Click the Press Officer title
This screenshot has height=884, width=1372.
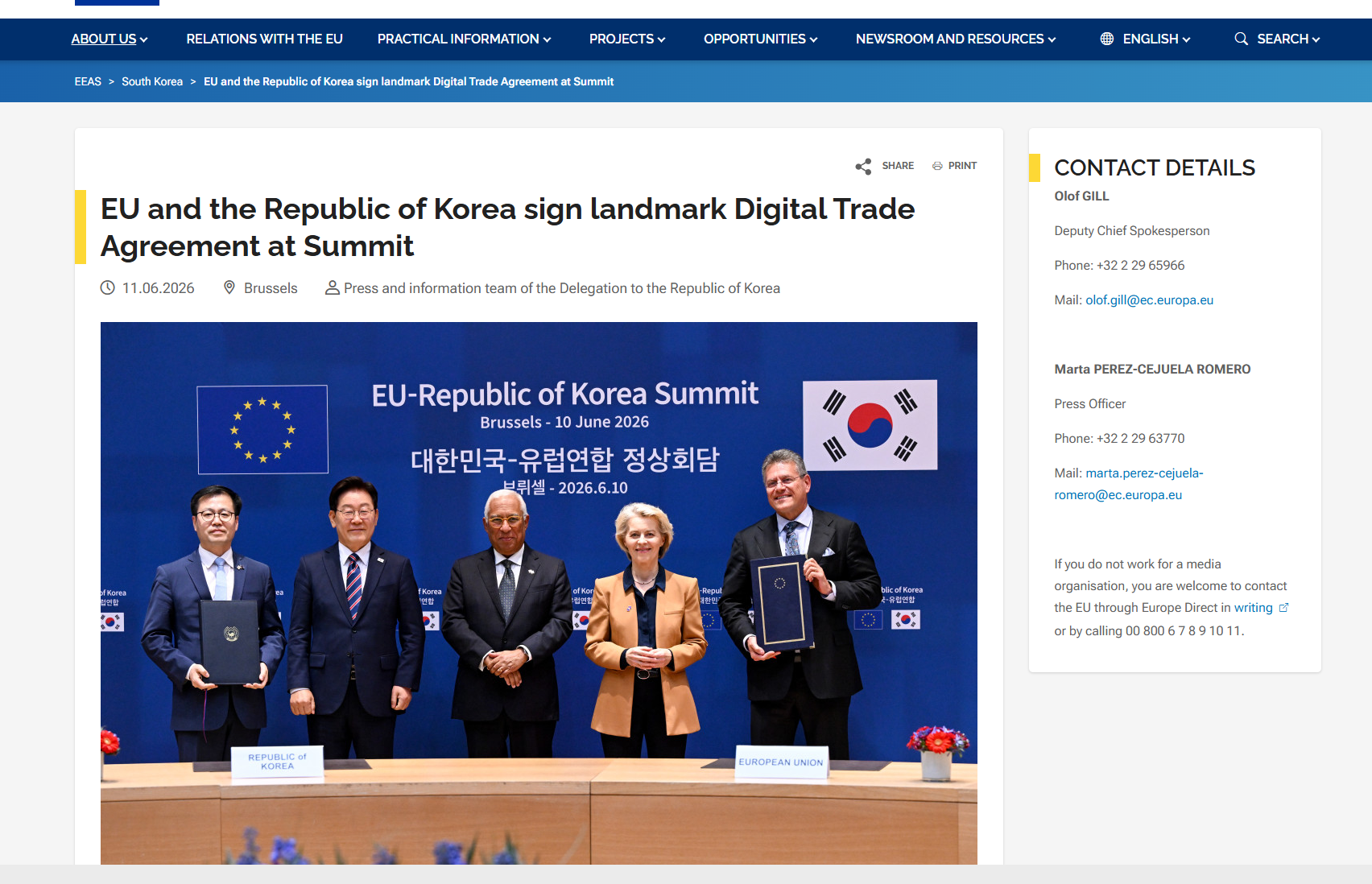coord(1089,403)
